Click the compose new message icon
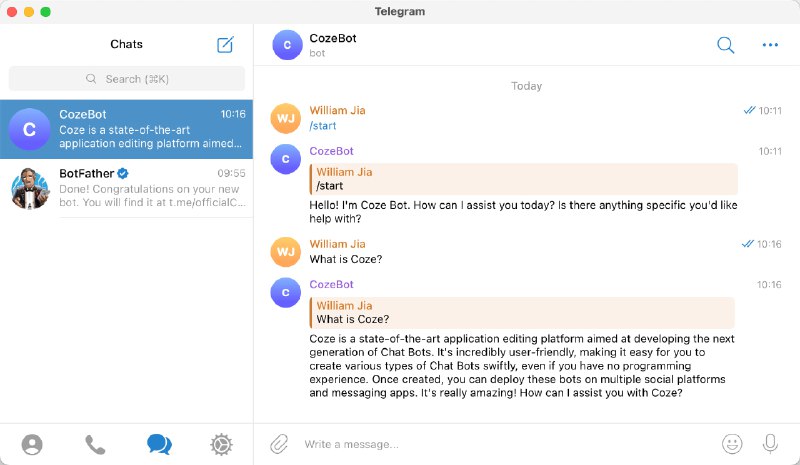 tap(225, 44)
